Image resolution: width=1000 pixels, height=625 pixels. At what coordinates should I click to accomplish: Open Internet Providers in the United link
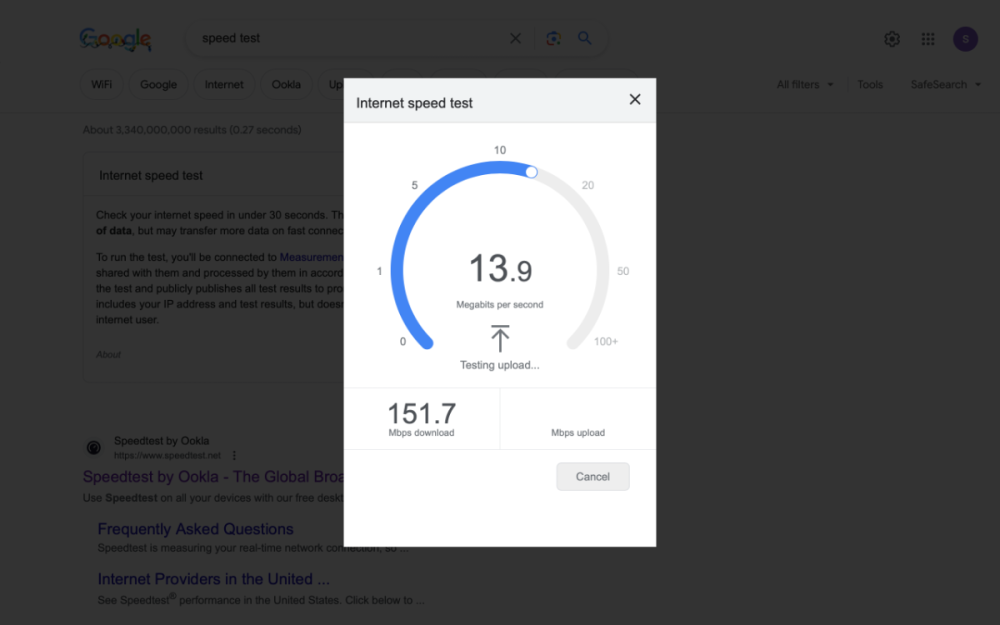(213, 579)
